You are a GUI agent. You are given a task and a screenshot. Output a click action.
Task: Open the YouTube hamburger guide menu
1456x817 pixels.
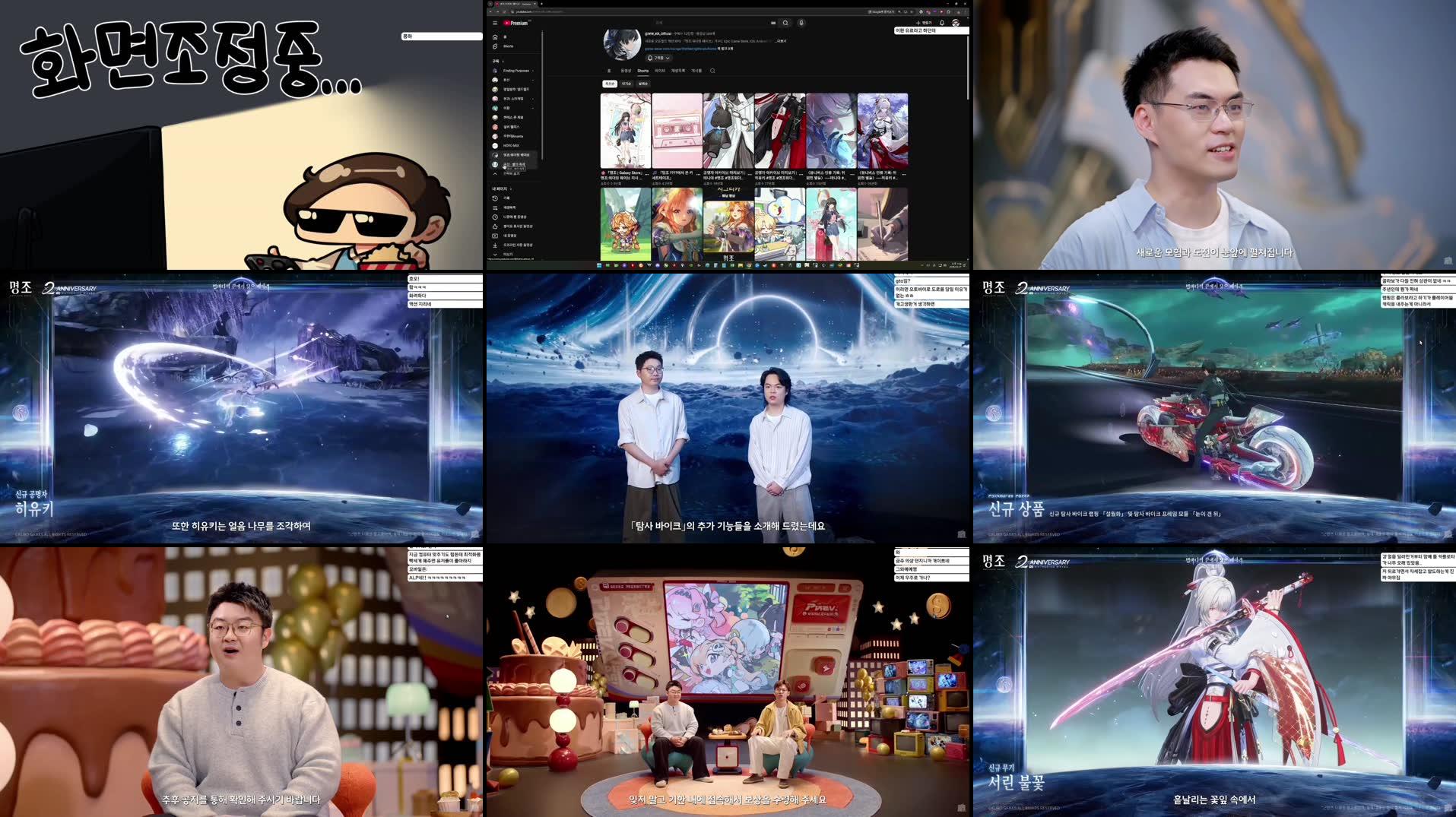pyautogui.click(x=495, y=23)
